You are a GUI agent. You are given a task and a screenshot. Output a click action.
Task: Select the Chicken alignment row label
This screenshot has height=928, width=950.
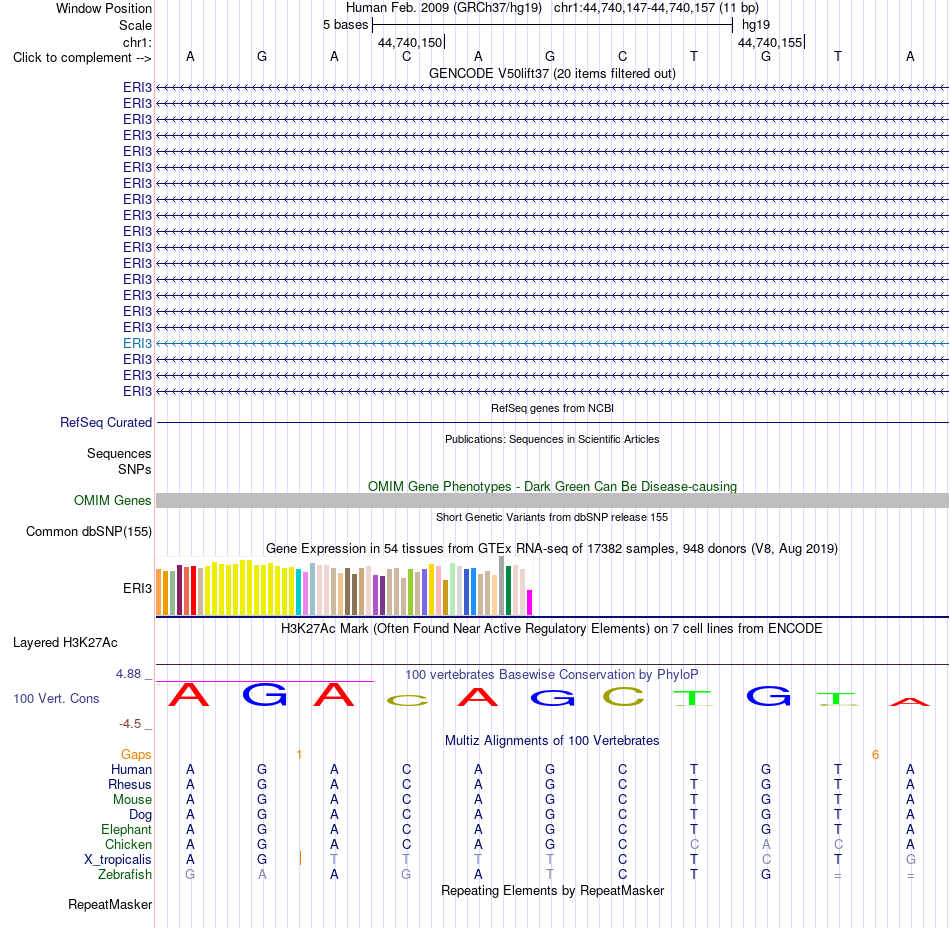(128, 844)
